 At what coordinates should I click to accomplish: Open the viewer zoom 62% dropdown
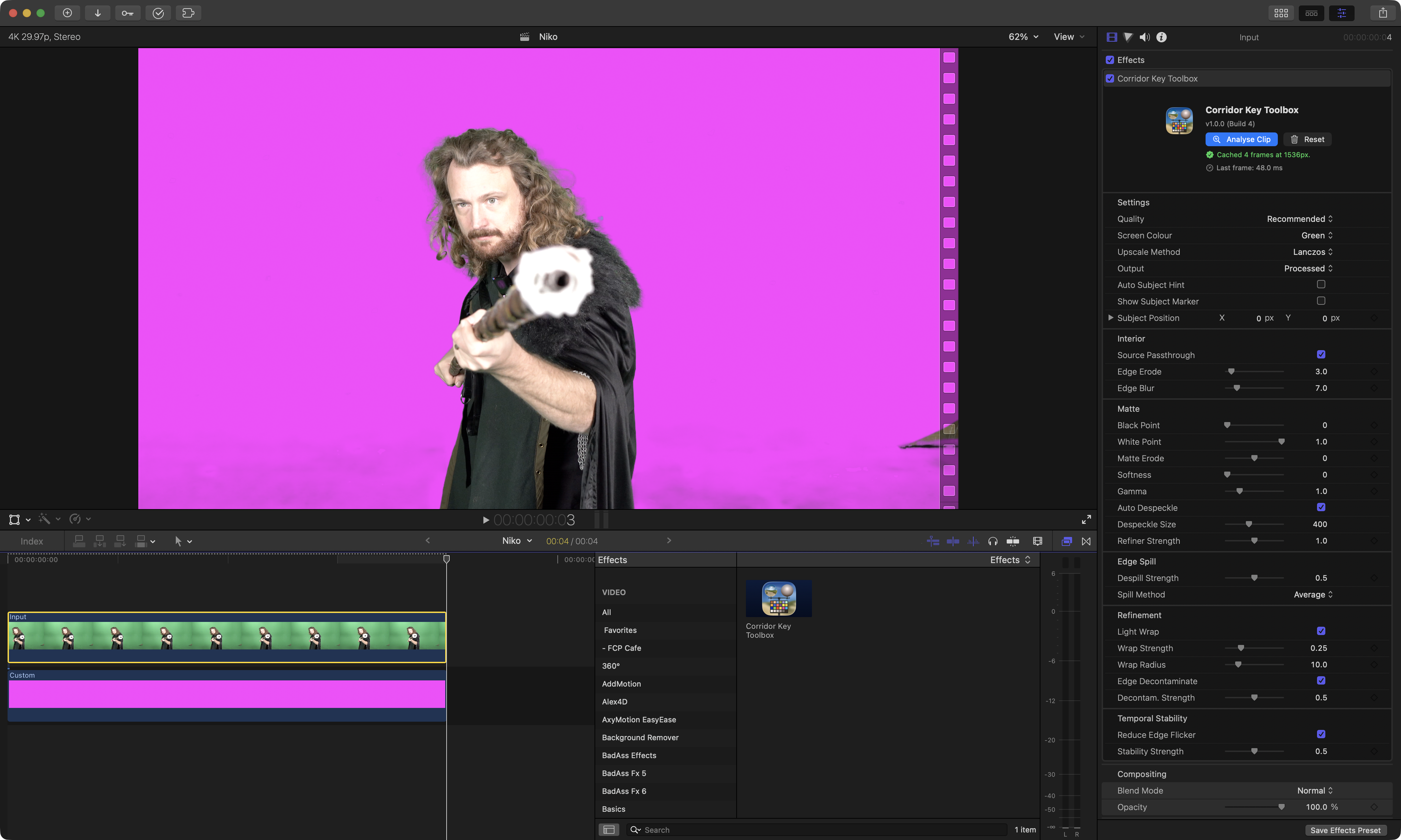[1023, 37]
